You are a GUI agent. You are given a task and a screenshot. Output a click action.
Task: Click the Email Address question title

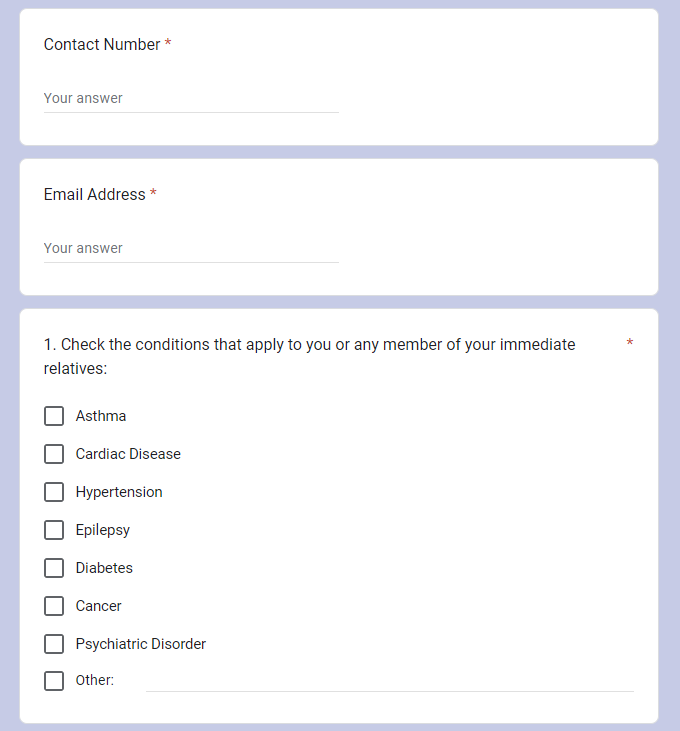(x=95, y=195)
